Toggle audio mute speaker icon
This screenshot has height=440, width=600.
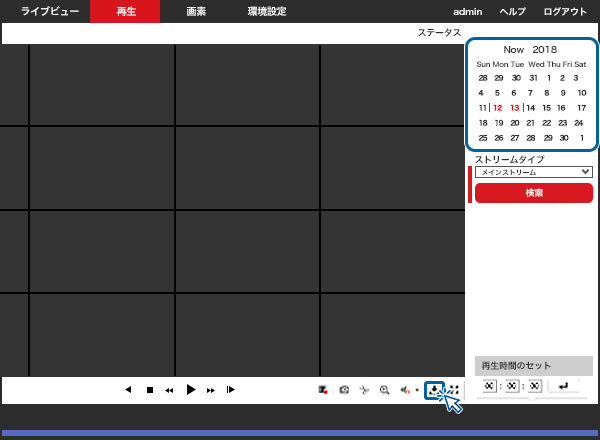pyautogui.click(x=406, y=390)
